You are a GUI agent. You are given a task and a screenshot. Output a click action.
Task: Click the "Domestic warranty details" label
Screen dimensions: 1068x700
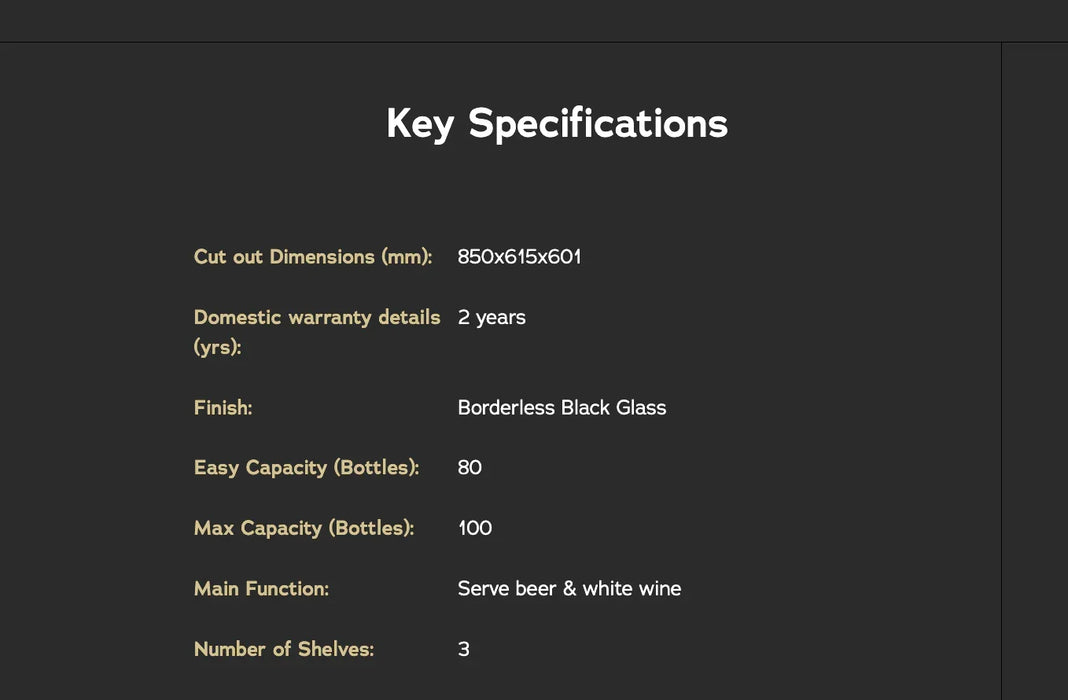point(317,318)
